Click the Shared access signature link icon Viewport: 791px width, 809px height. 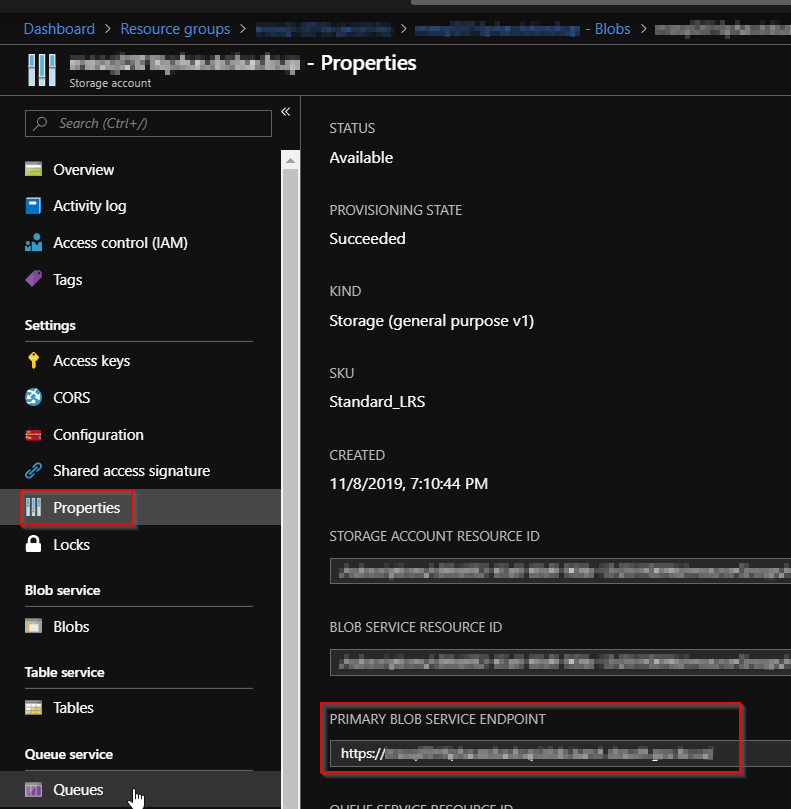[34, 471]
